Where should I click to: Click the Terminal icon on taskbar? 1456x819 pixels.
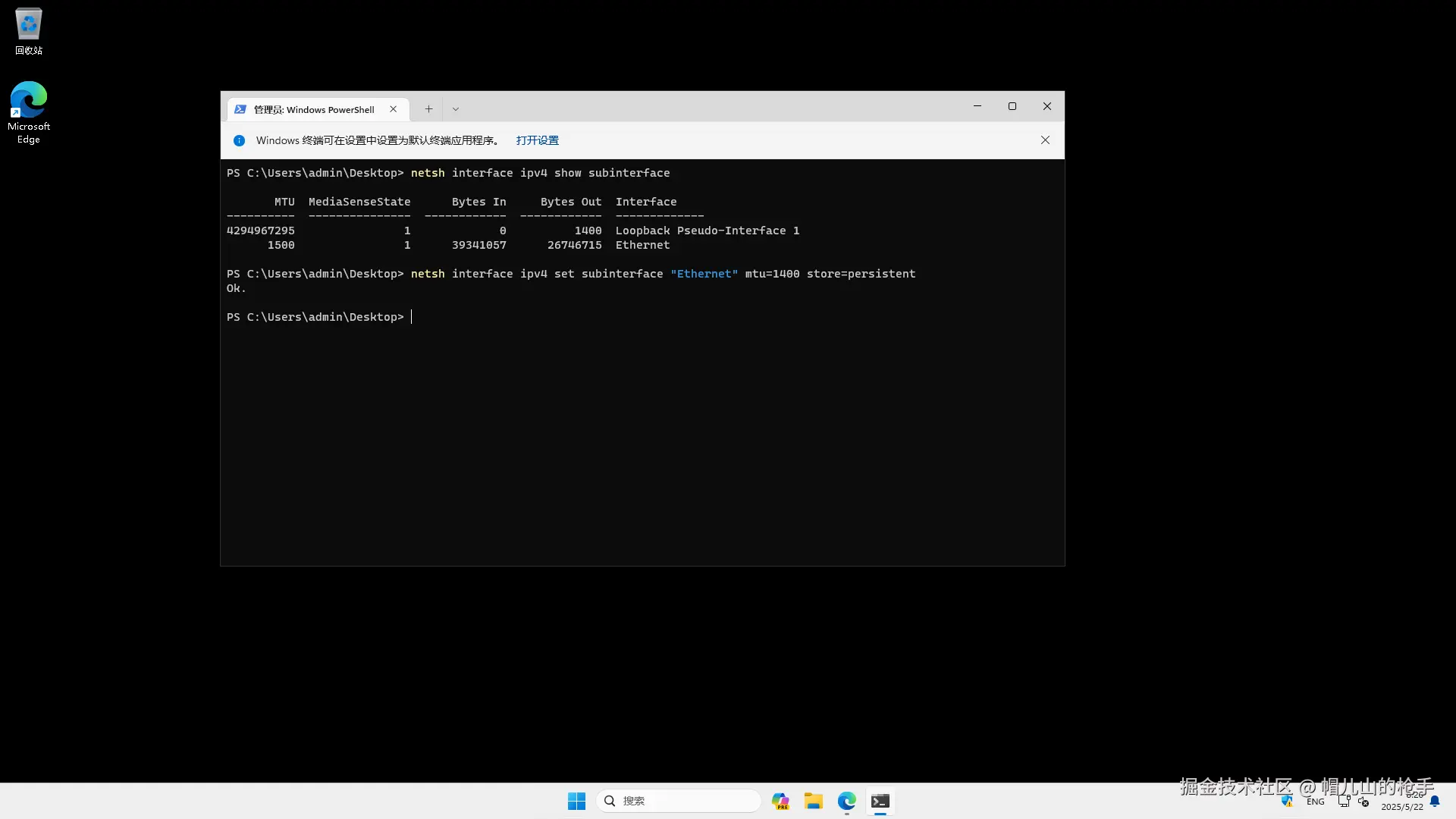pyautogui.click(x=880, y=801)
